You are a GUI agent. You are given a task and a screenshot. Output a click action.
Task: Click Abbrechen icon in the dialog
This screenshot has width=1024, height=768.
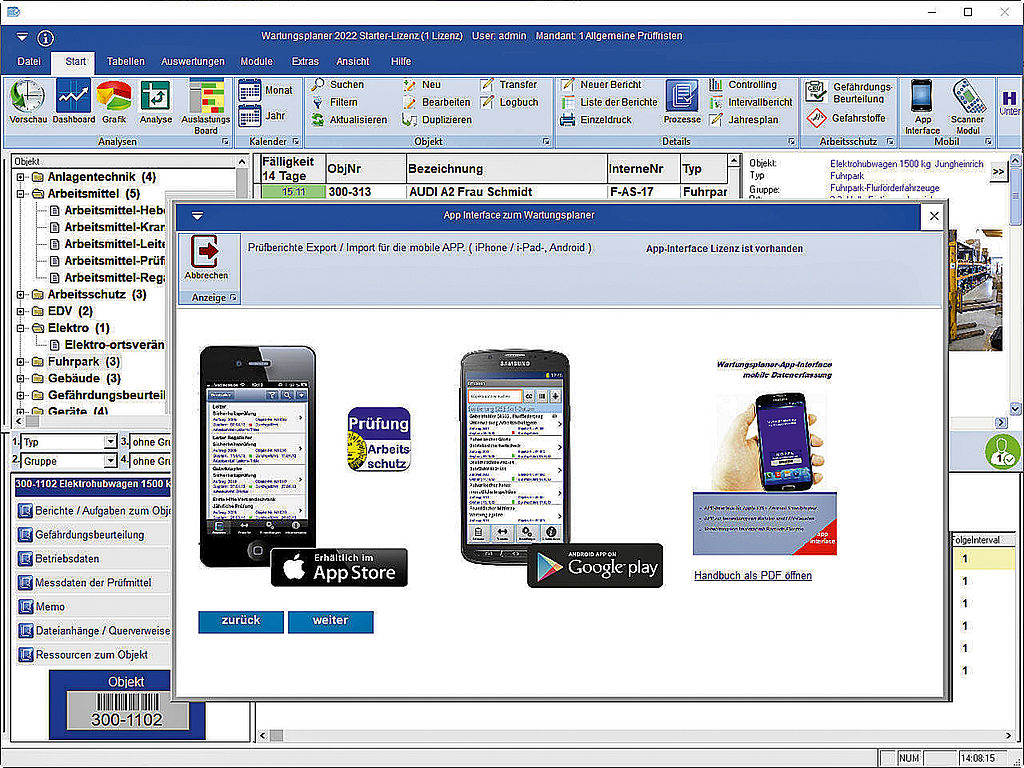tap(206, 257)
